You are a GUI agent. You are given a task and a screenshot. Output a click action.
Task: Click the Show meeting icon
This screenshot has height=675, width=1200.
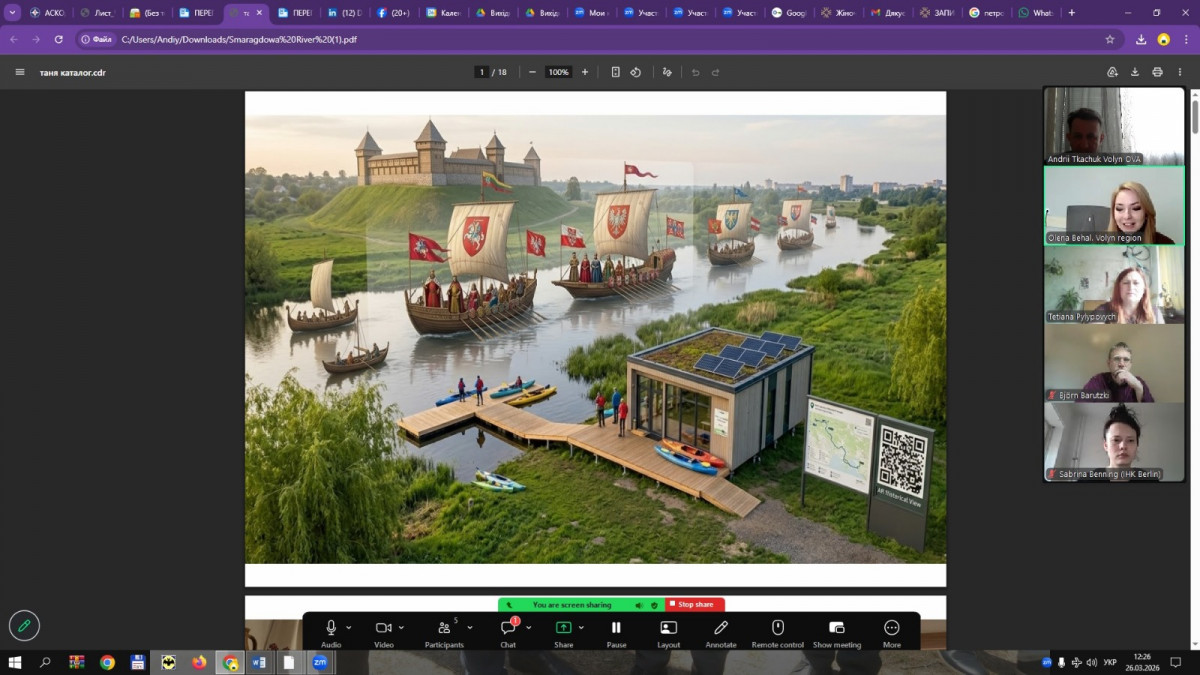pos(837,628)
